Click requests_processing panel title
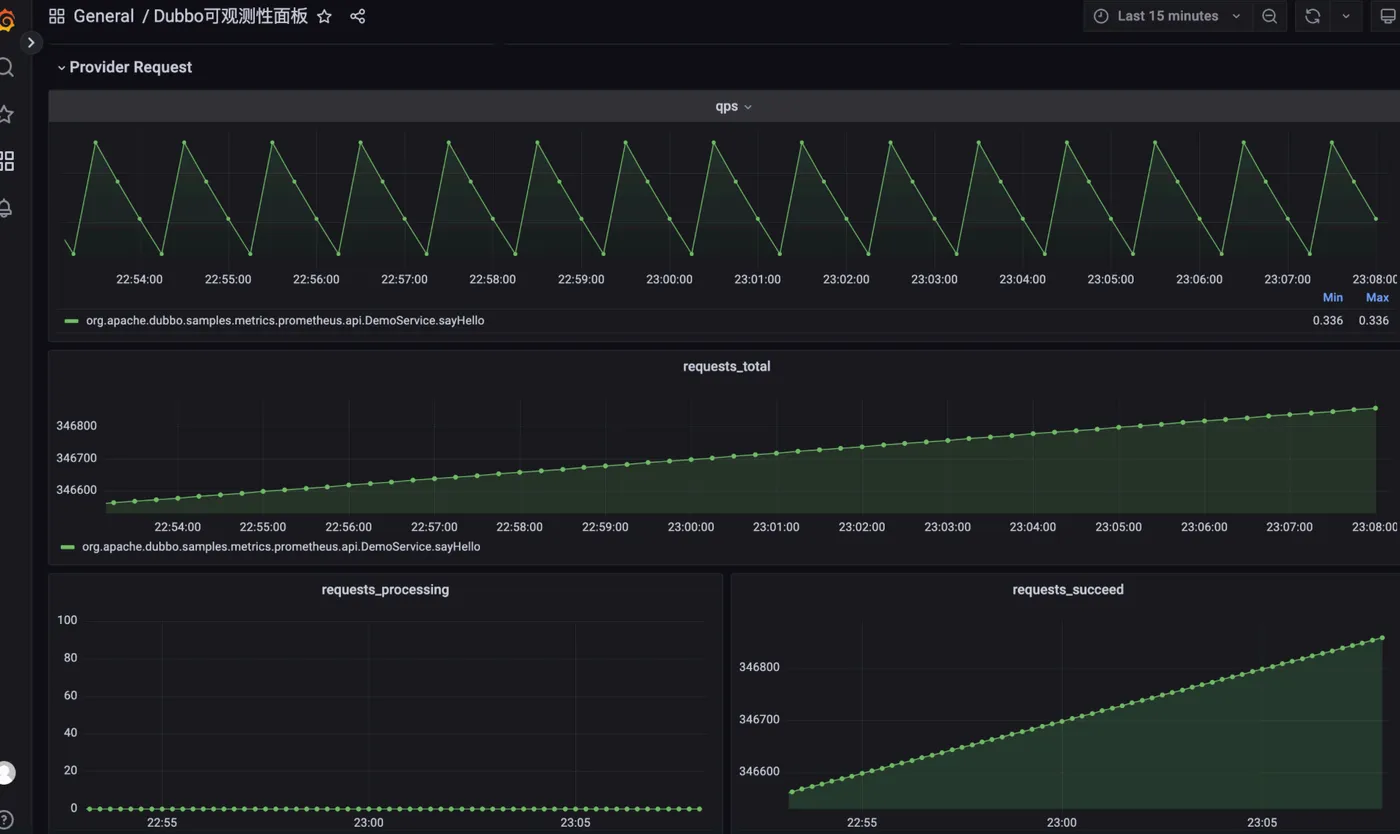The height and width of the screenshot is (834, 1400). pos(385,589)
